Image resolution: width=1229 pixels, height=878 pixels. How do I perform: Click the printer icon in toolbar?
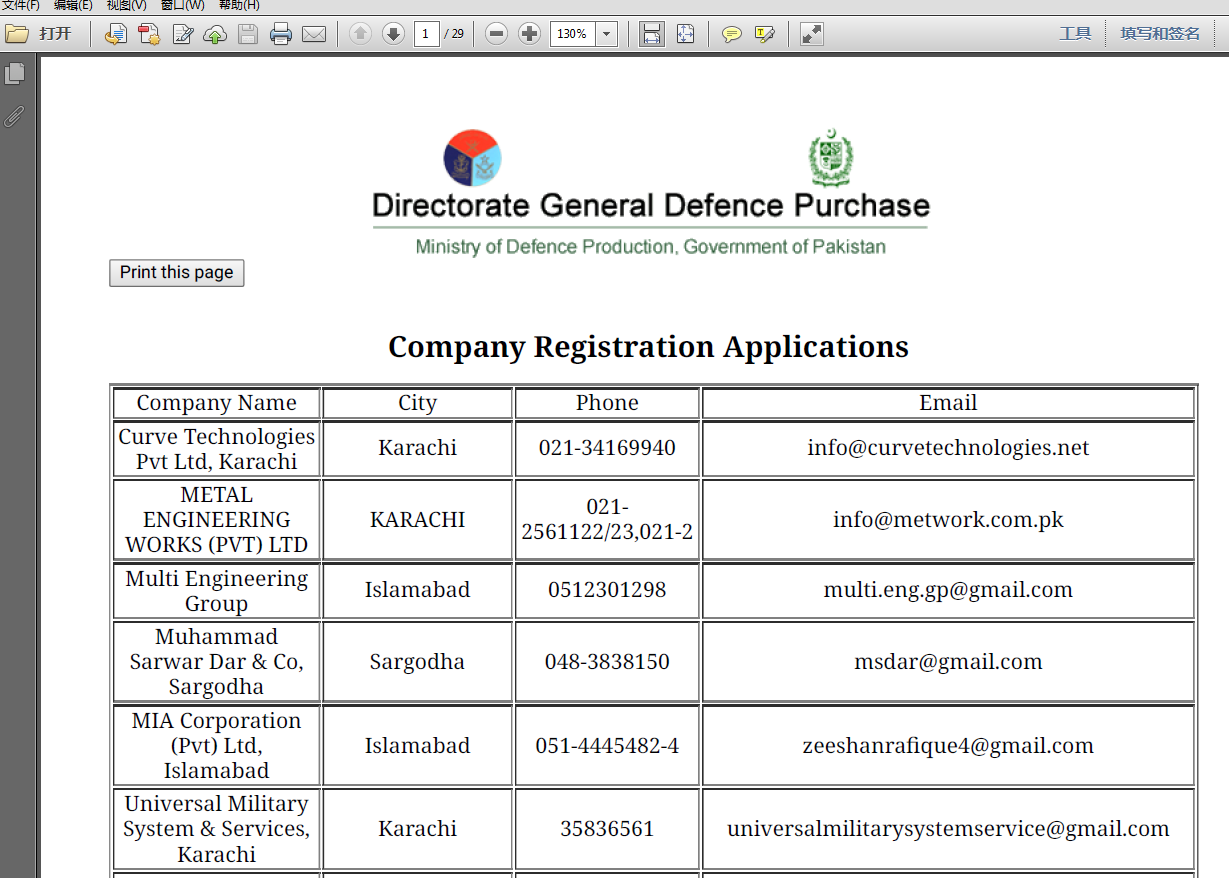281,34
